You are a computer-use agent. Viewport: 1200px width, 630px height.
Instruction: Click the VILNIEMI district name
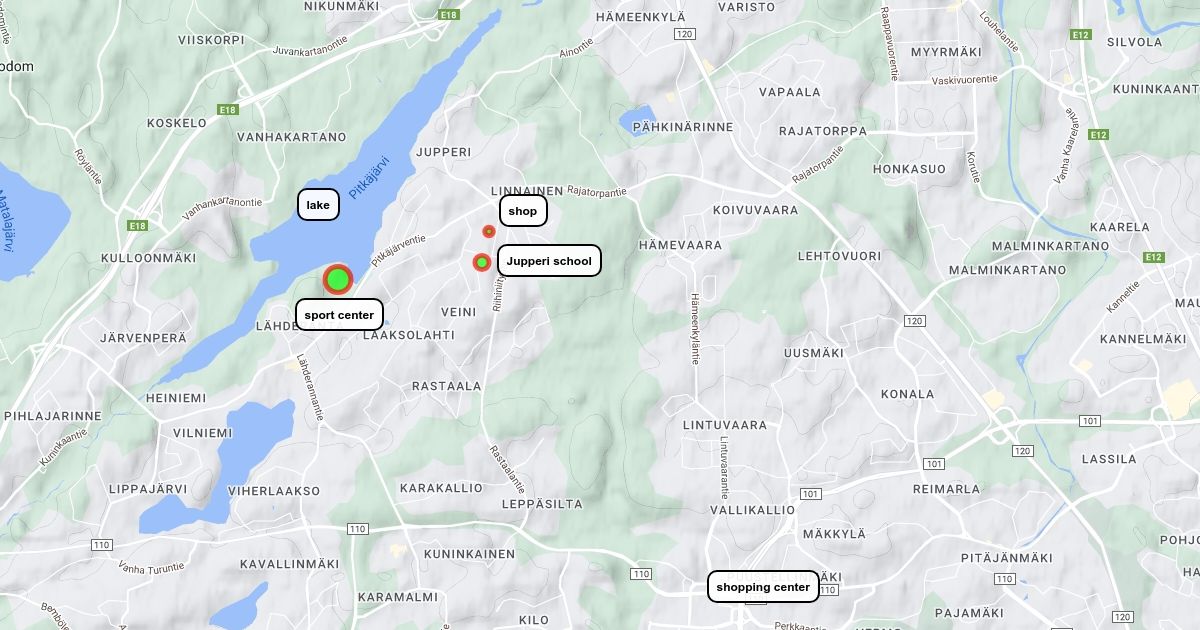coord(202,433)
